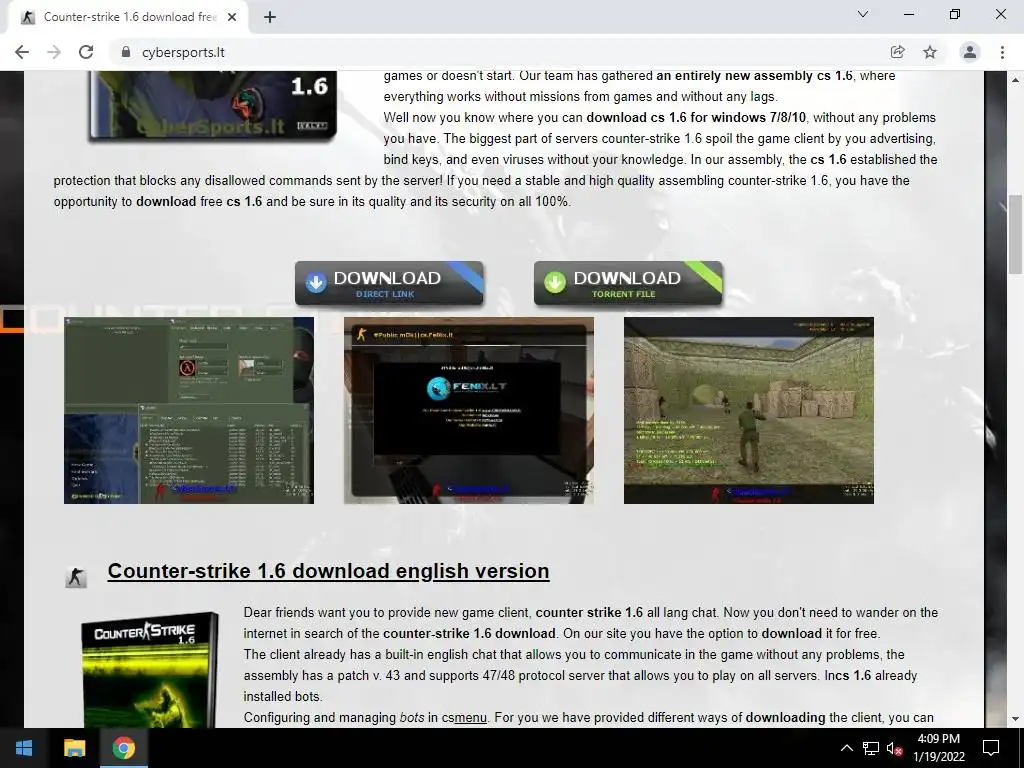
Task: Select the Counter-strike 1.6 download tab
Action: tap(128, 17)
